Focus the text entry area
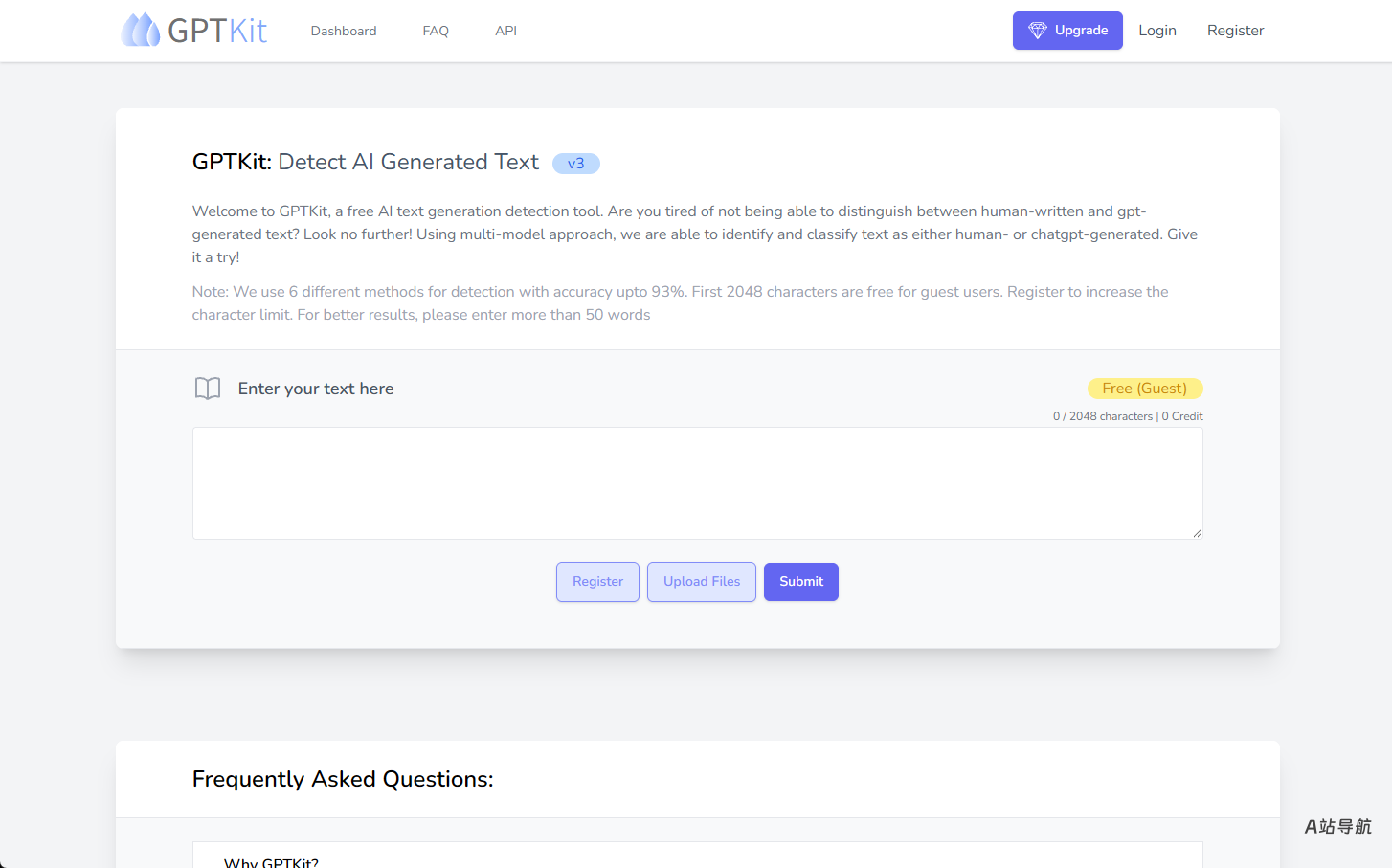Screen dimensions: 1392x868 pyautogui.click(x=698, y=483)
